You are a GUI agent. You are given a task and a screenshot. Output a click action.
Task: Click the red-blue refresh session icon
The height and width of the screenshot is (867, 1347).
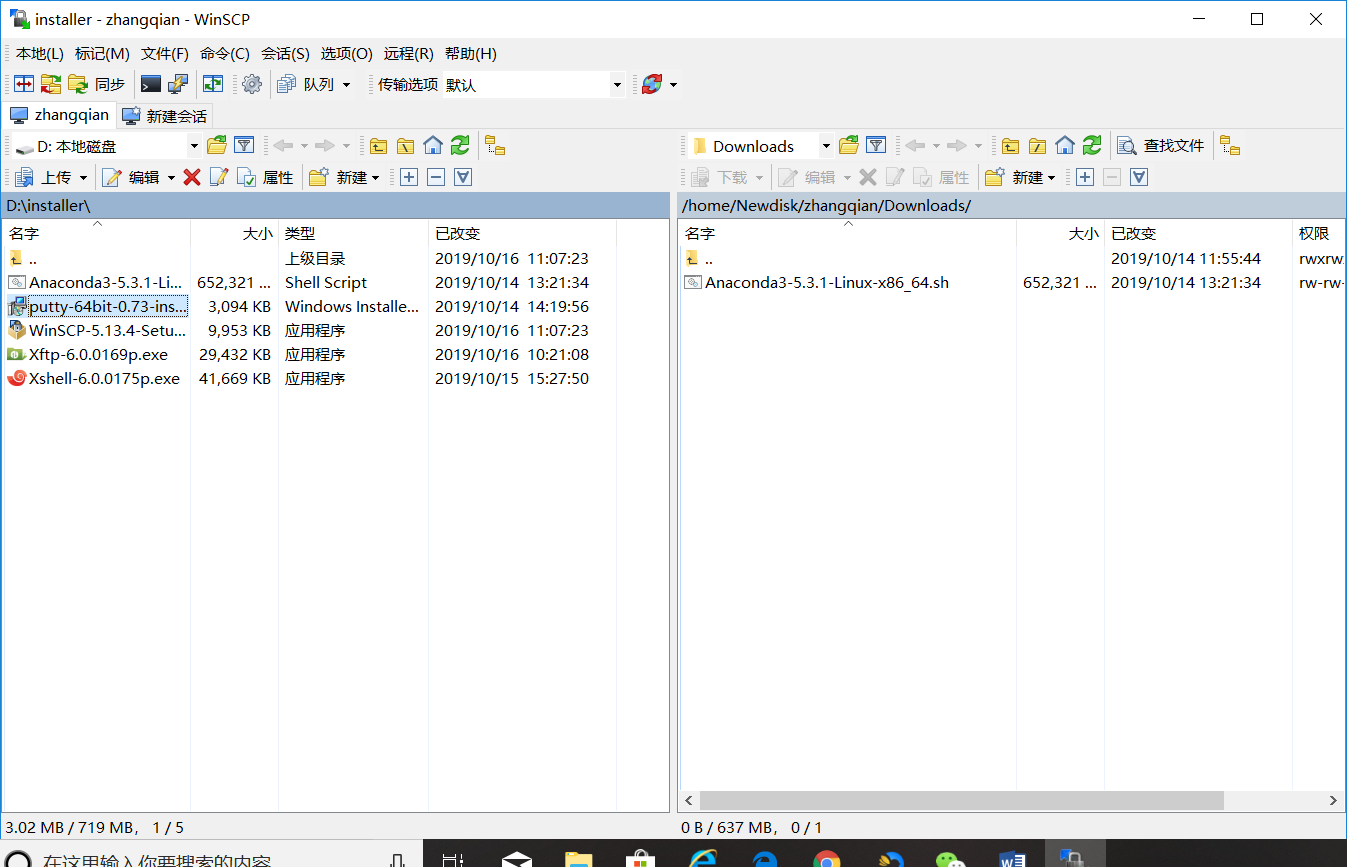(x=652, y=85)
